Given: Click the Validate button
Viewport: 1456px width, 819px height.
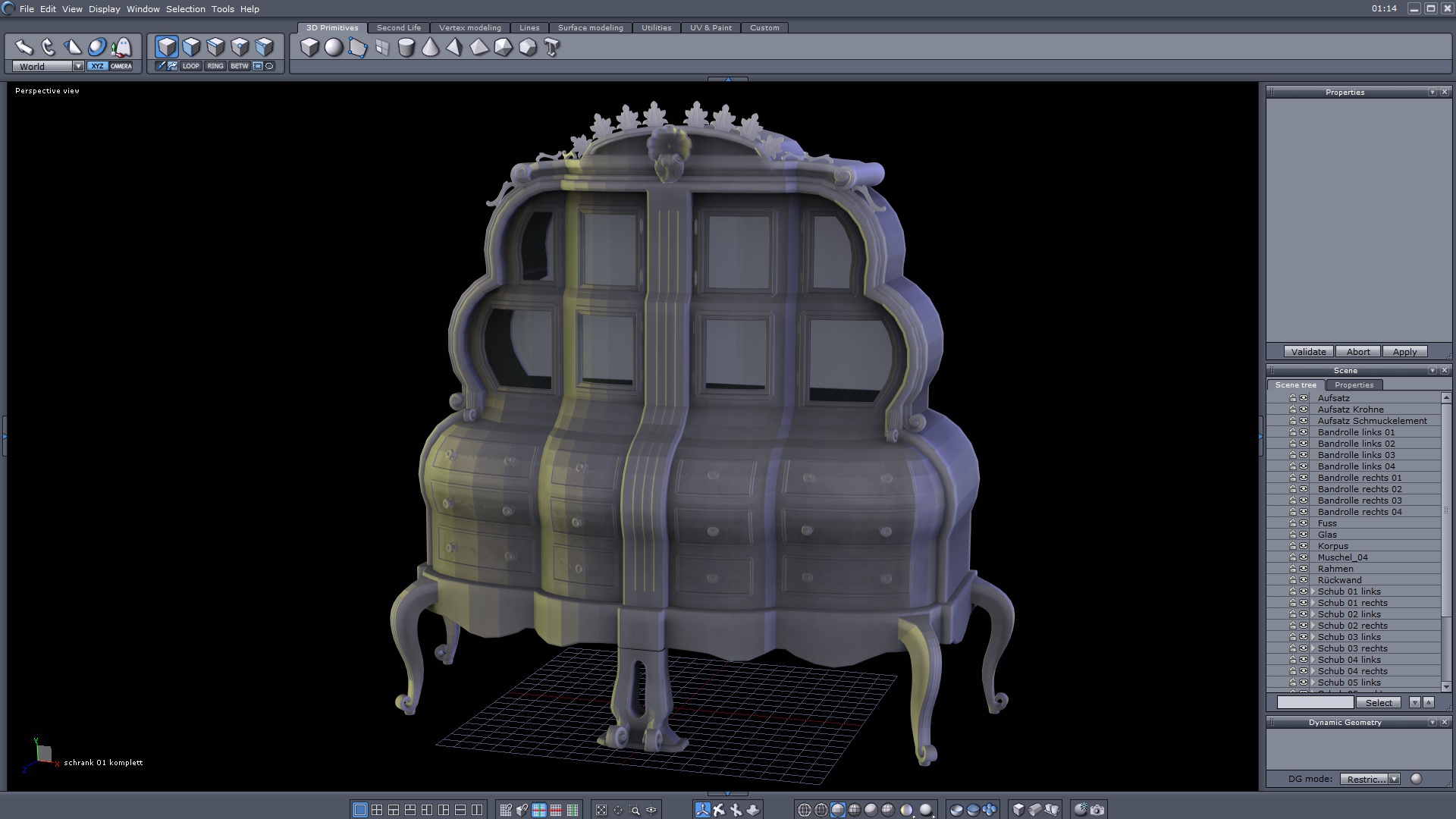Looking at the screenshot, I should pyautogui.click(x=1308, y=352).
